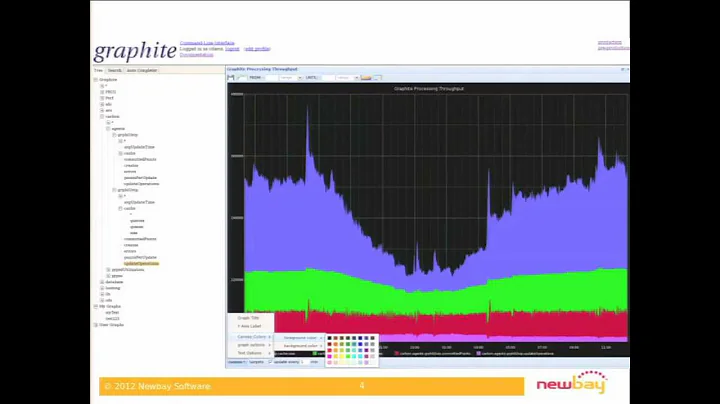Switch to the Tree tab
The image size is (720, 404).
tap(98, 70)
